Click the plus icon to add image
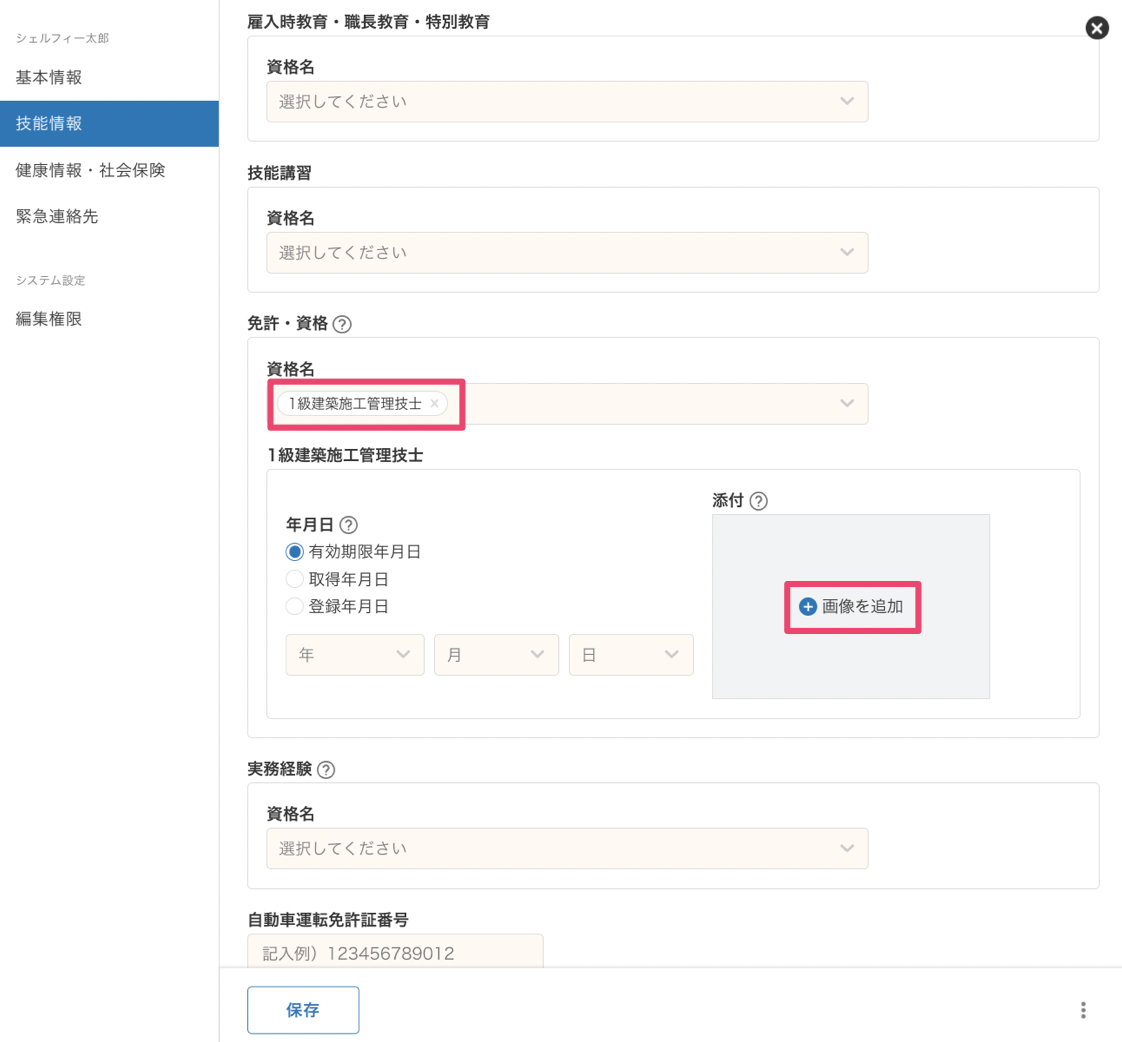1122x1042 pixels. tap(808, 607)
